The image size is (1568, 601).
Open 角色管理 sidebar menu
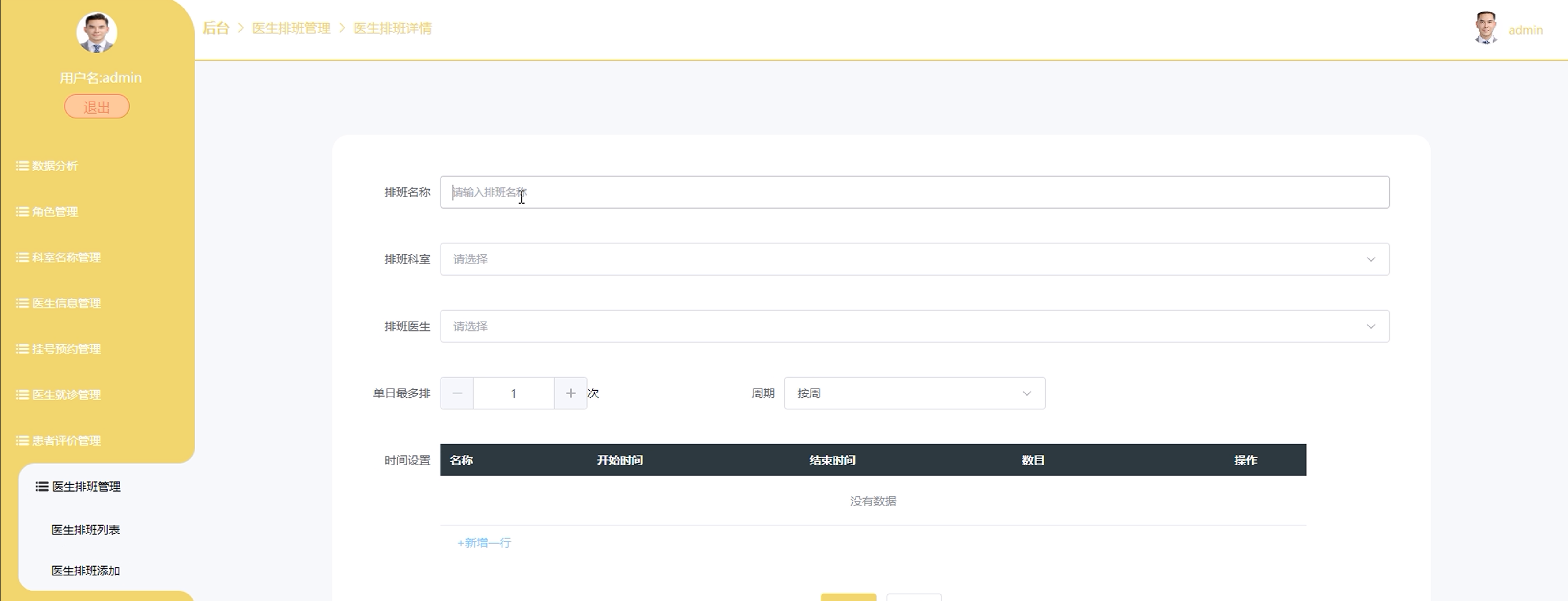[x=54, y=212]
